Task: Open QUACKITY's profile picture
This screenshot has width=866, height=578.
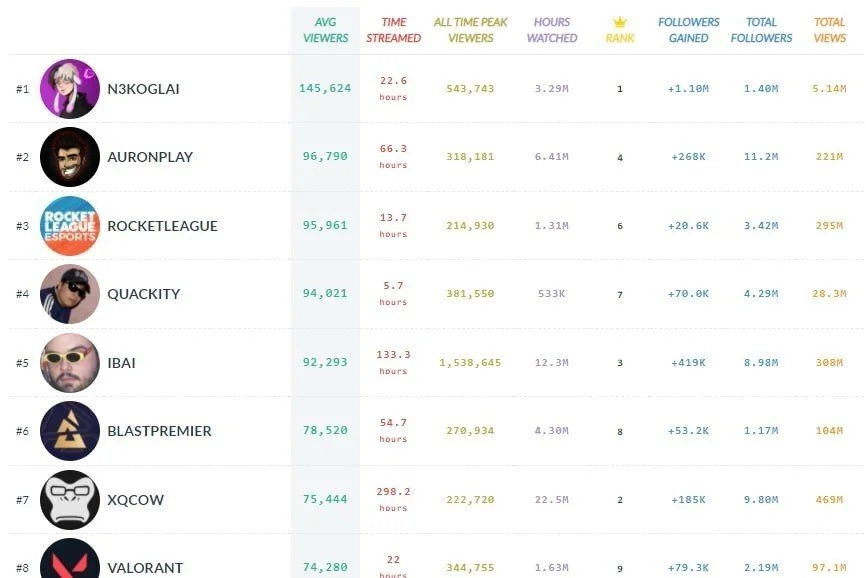Action: coord(70,294)
